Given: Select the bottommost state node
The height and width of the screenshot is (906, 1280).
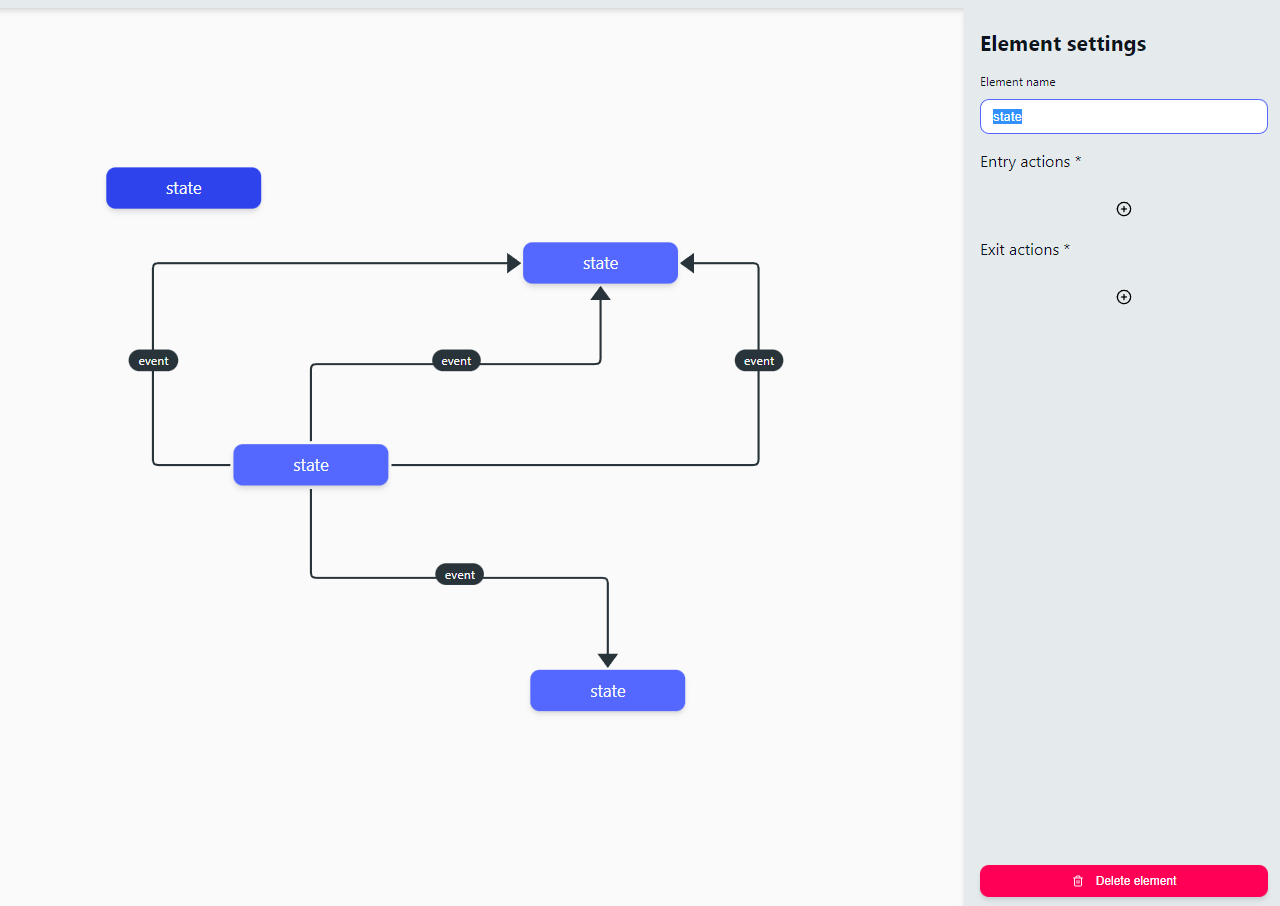Looking at the screenshot, I should coord(608,691).
